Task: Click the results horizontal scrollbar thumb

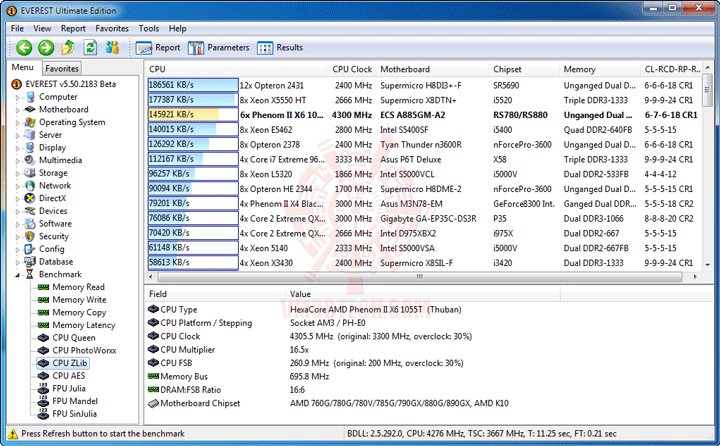Action: (x=419, y=277)
